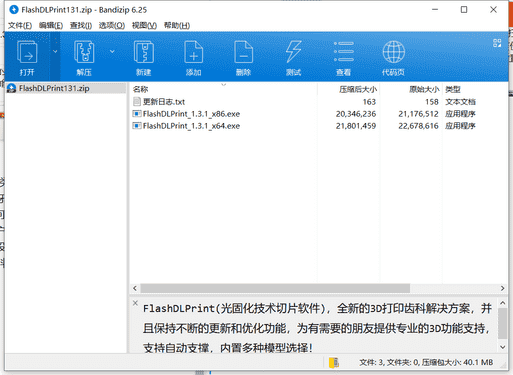Click the 查看 (View) list icon
The height and width of the screenshot is (375, 513).
[344, 52]
